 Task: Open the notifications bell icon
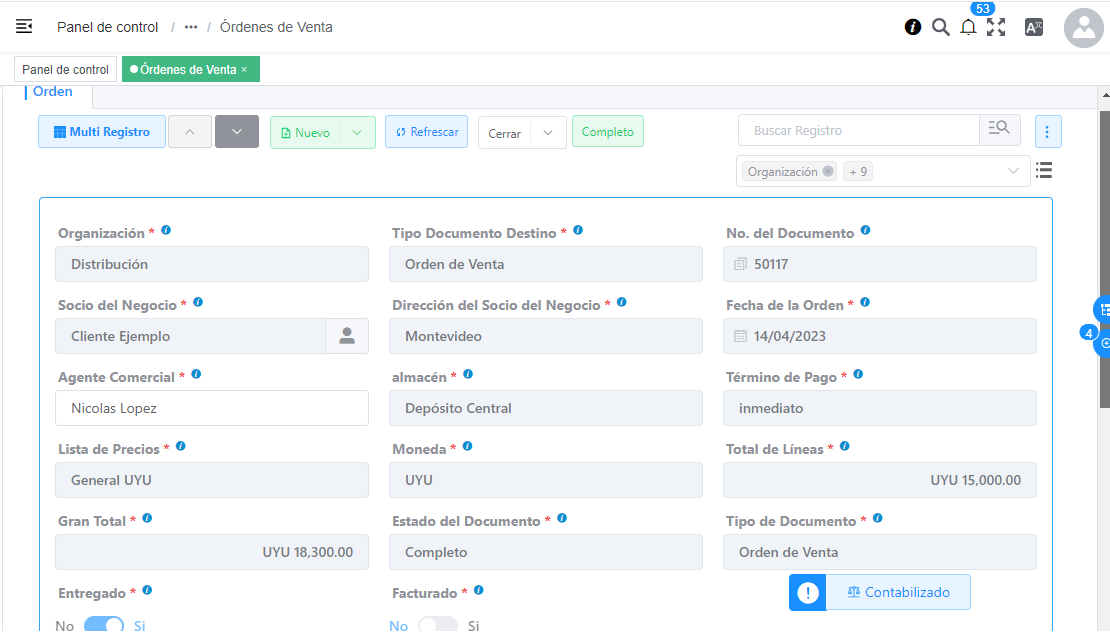[968, 28]
